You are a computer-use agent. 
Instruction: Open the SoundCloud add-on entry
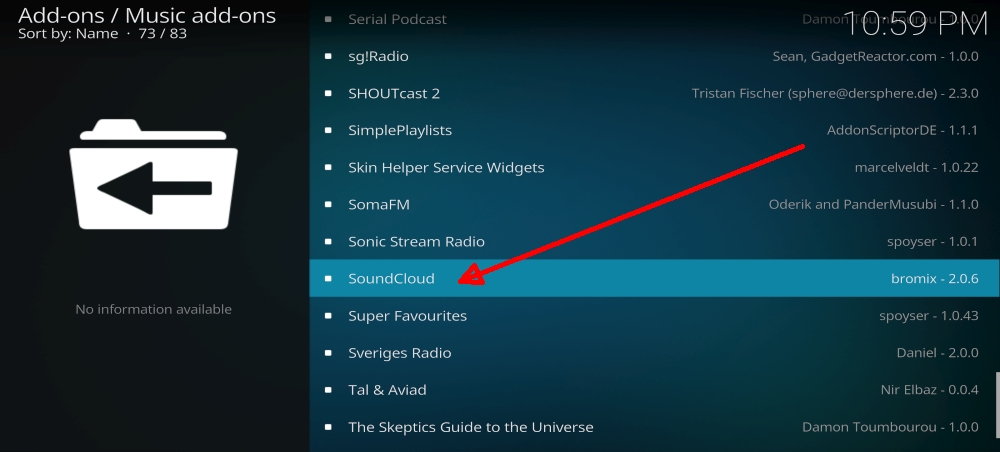652,279
